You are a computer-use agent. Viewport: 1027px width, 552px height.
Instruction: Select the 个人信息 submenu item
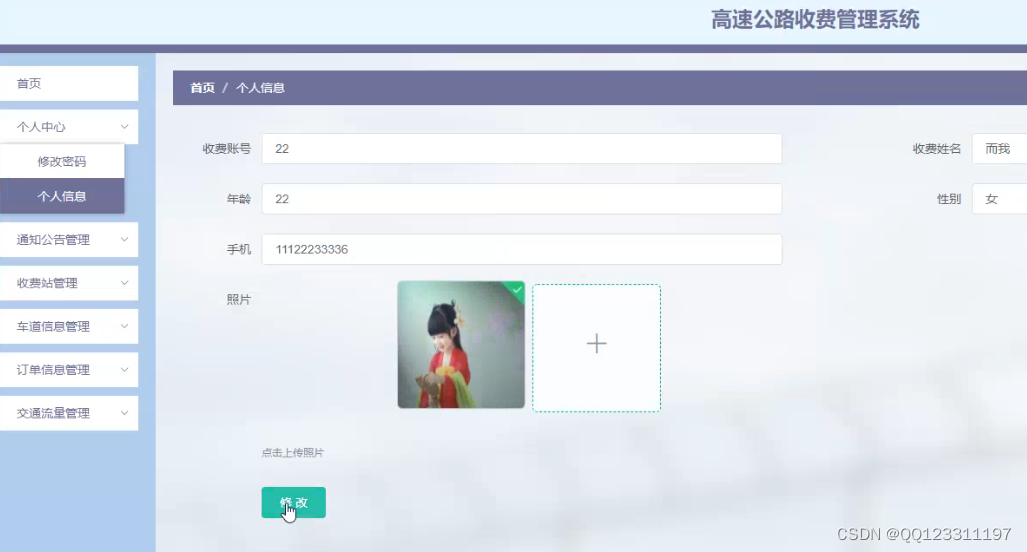(62, 196)
